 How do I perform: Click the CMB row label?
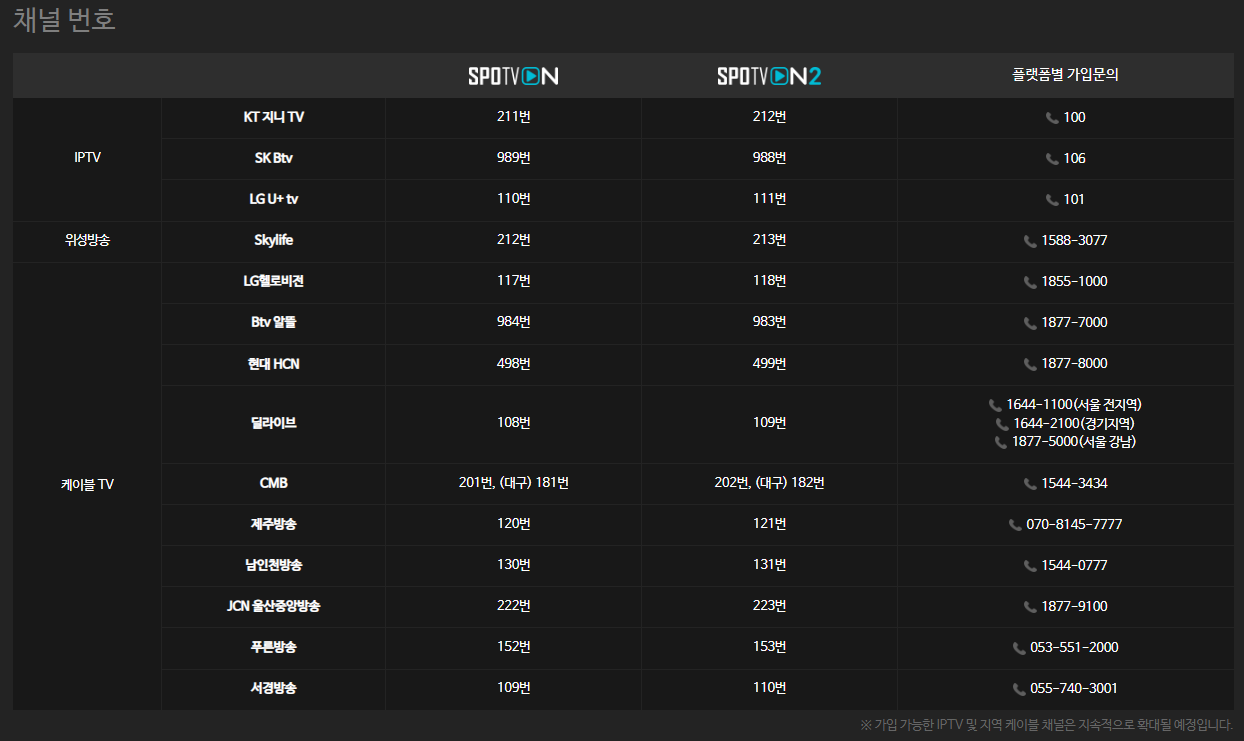pyautogui.click(x=274, y=483)
